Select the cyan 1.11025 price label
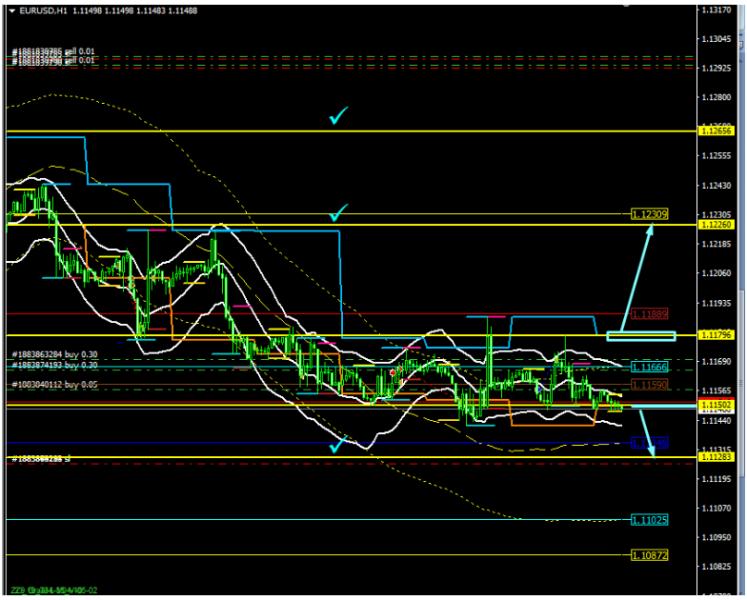The height and width of the screenshot is (600, 747). point(649,520)
